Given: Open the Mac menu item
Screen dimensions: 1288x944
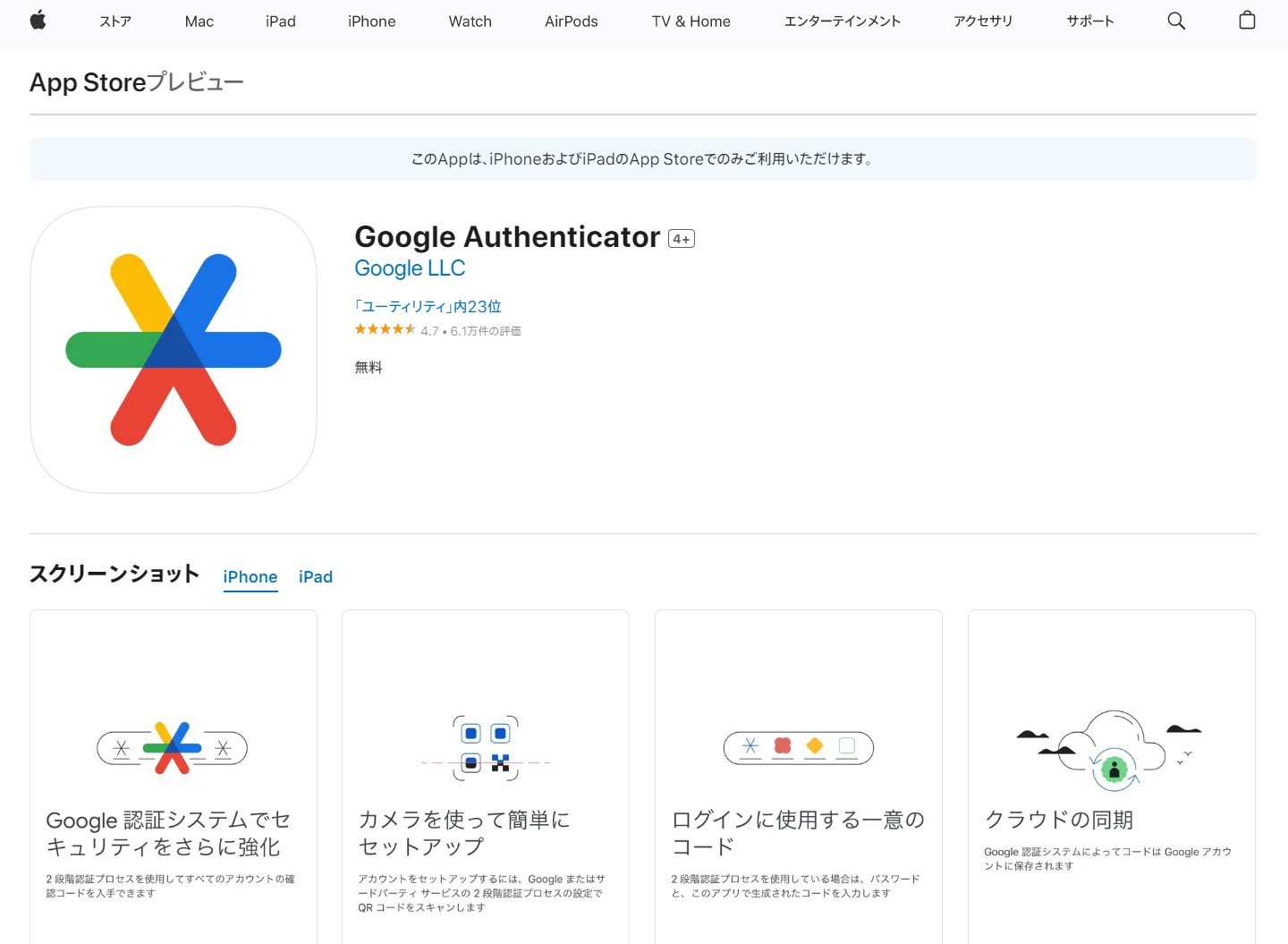Looking at the screenshot, I should click(x=199, y=21).
